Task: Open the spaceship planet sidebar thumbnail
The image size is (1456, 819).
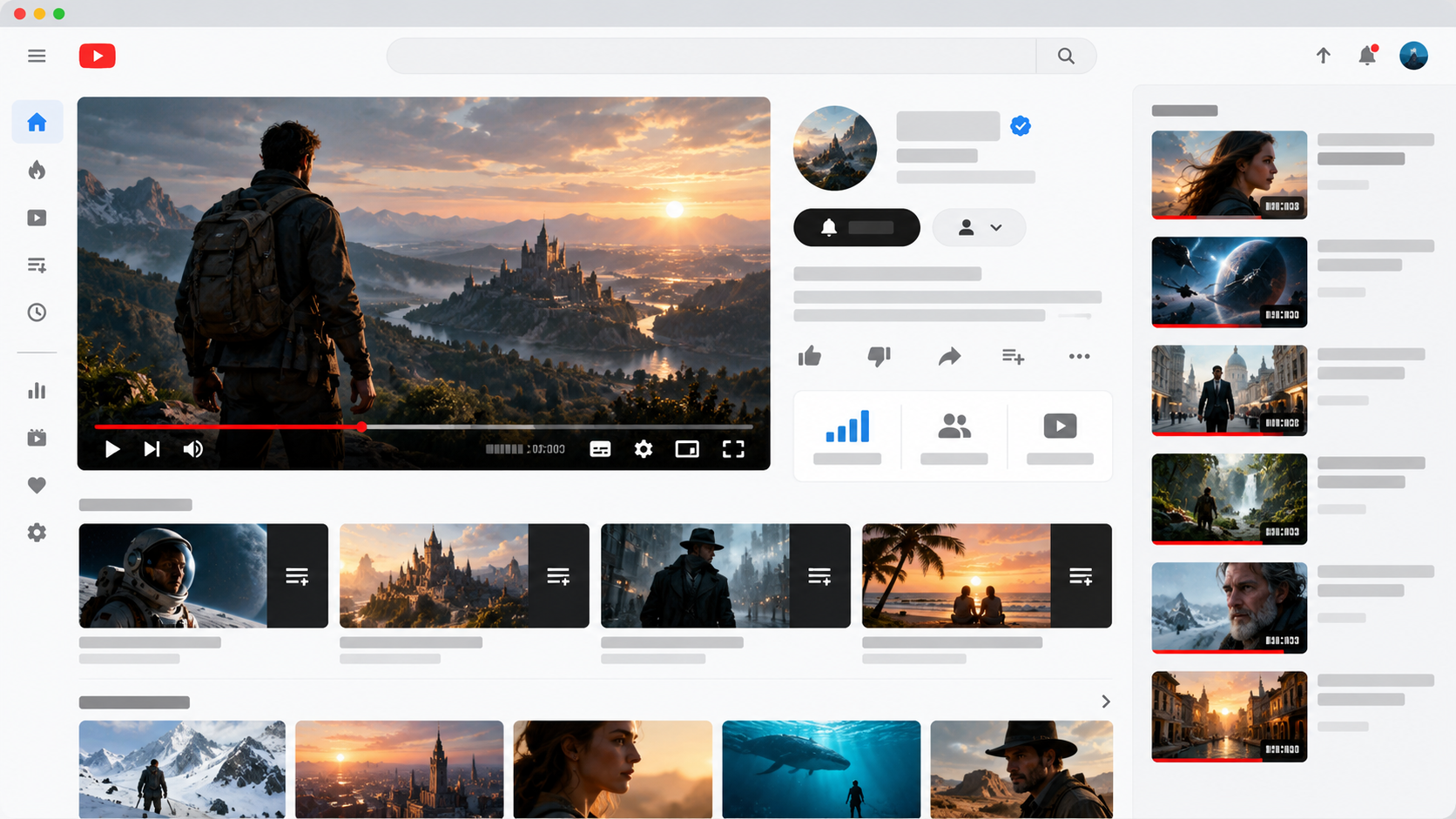Action: tap(1229, 282)
